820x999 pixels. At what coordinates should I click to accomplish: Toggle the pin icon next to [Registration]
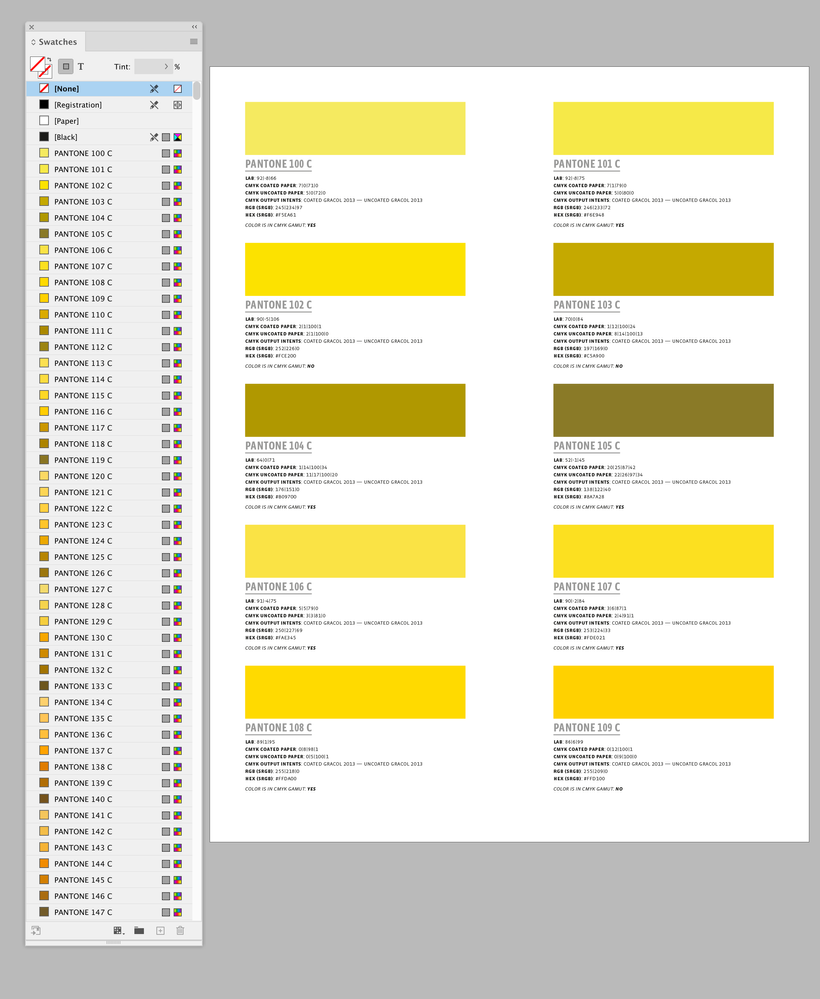(x=154, y=105)
